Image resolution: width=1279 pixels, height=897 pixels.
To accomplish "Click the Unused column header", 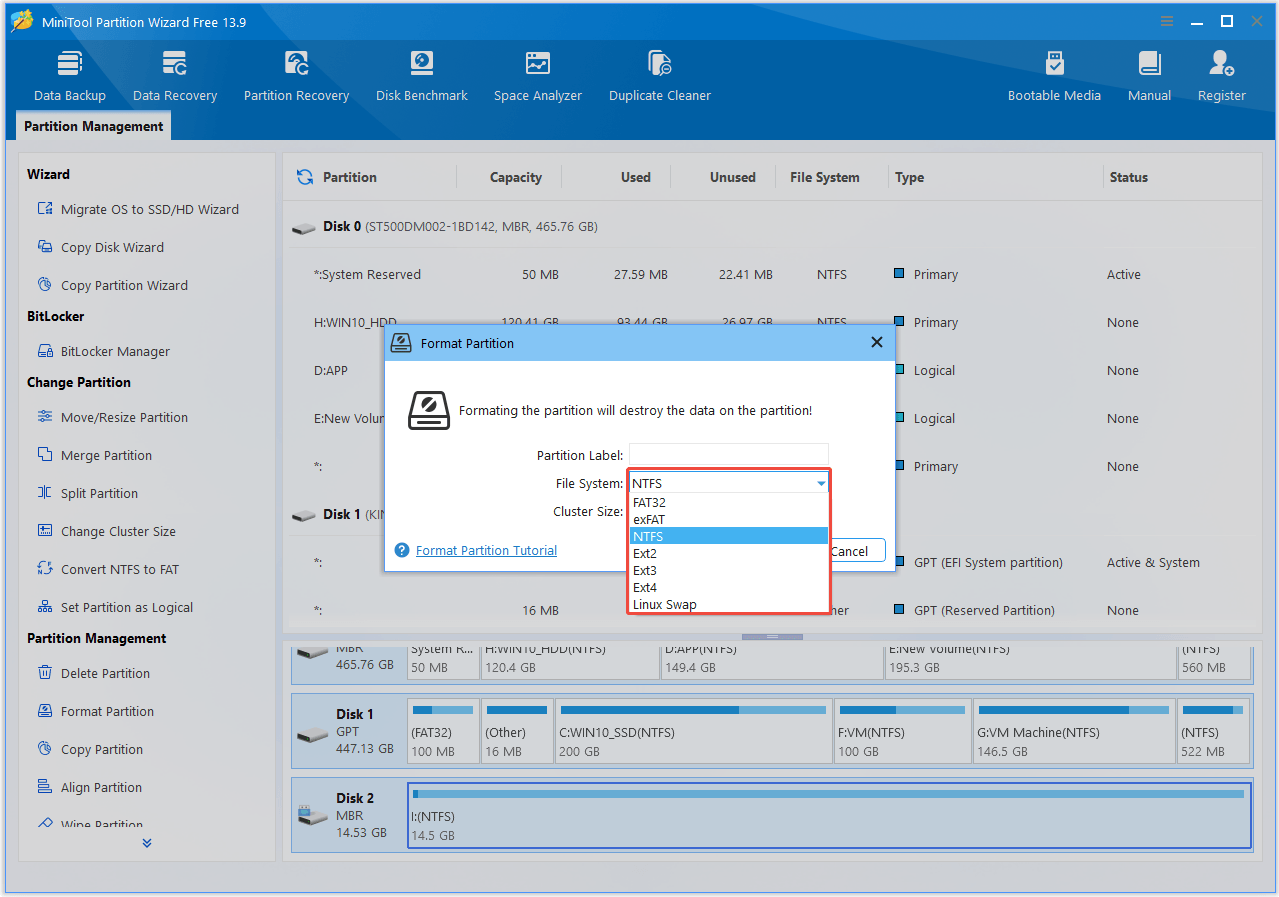I will click(x=732, y=177).
